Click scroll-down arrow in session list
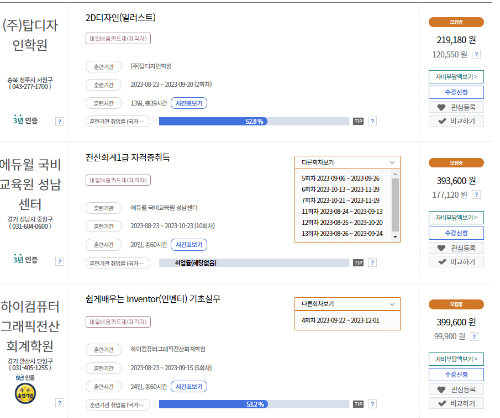This screenshot has width=500, height=418. click(395, 237)
